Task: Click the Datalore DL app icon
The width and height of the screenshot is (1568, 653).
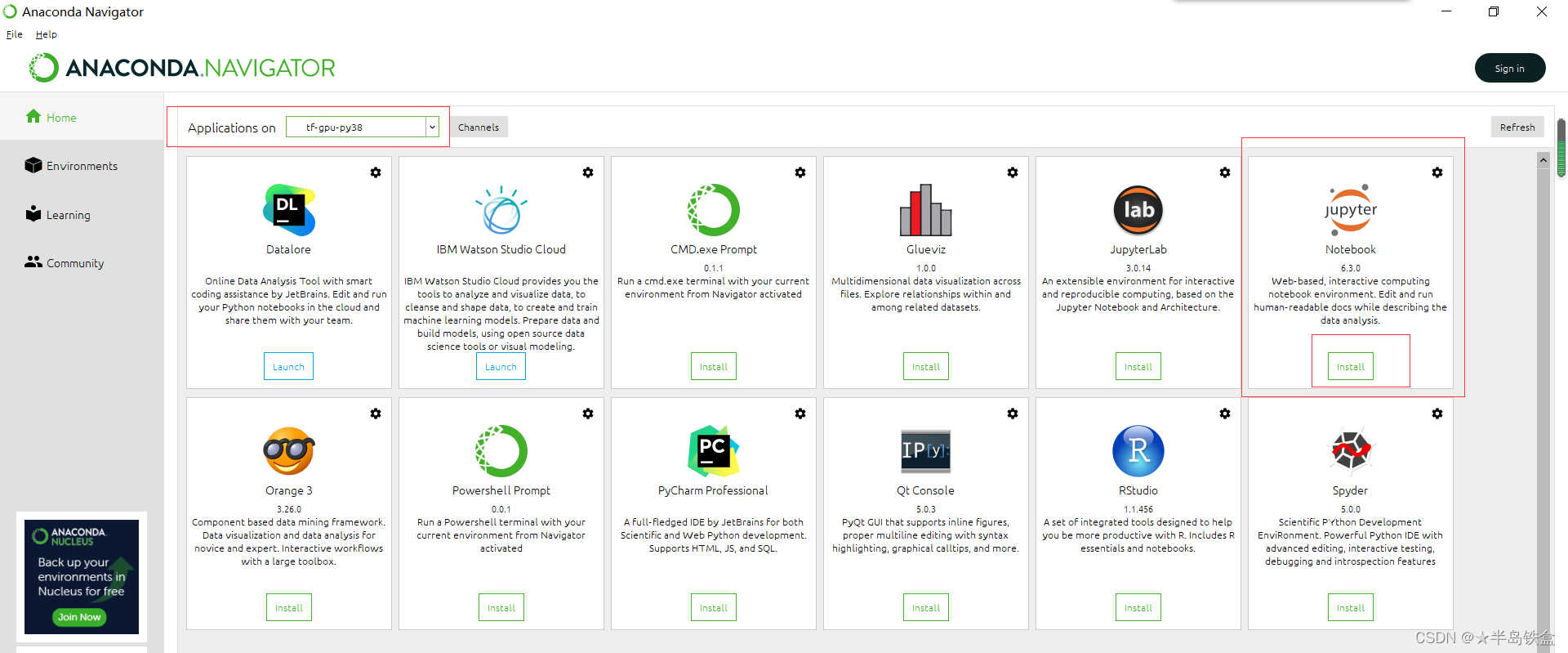Action: [289, 210]
